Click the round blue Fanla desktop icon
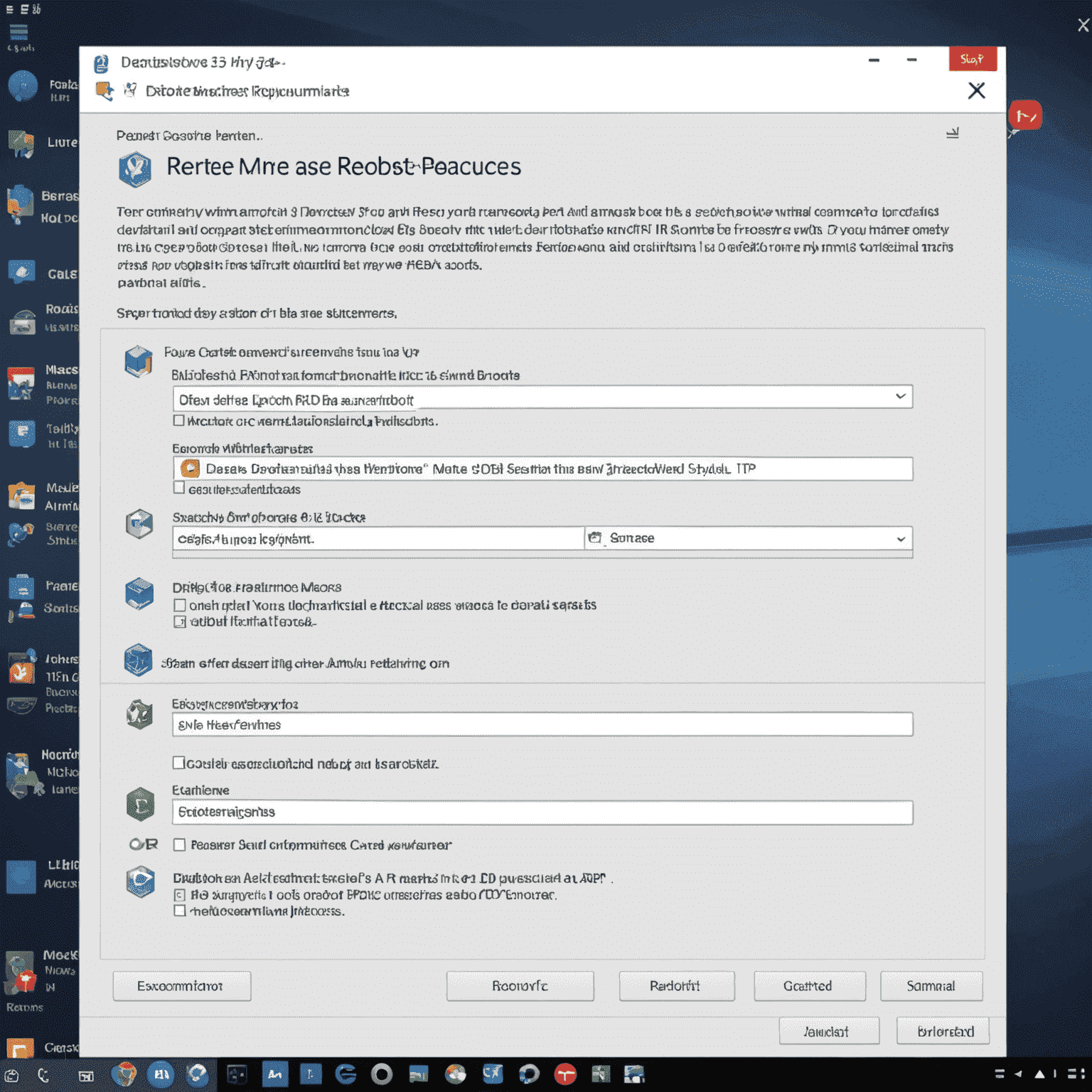The width and height of the screenshot is (1092, 1092). pyautogui.click(x=23, y=87)
